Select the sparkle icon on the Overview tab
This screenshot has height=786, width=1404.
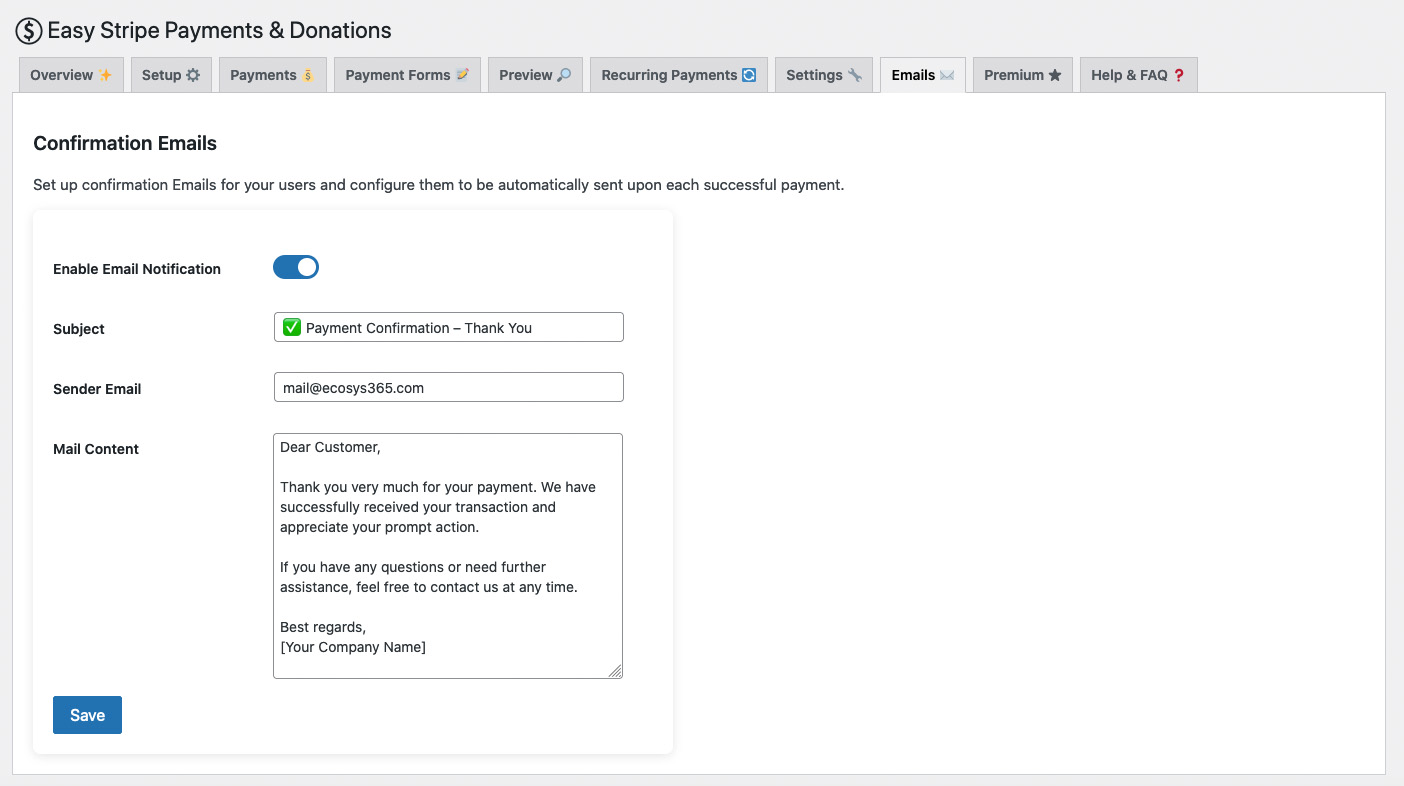coord(105,73)
